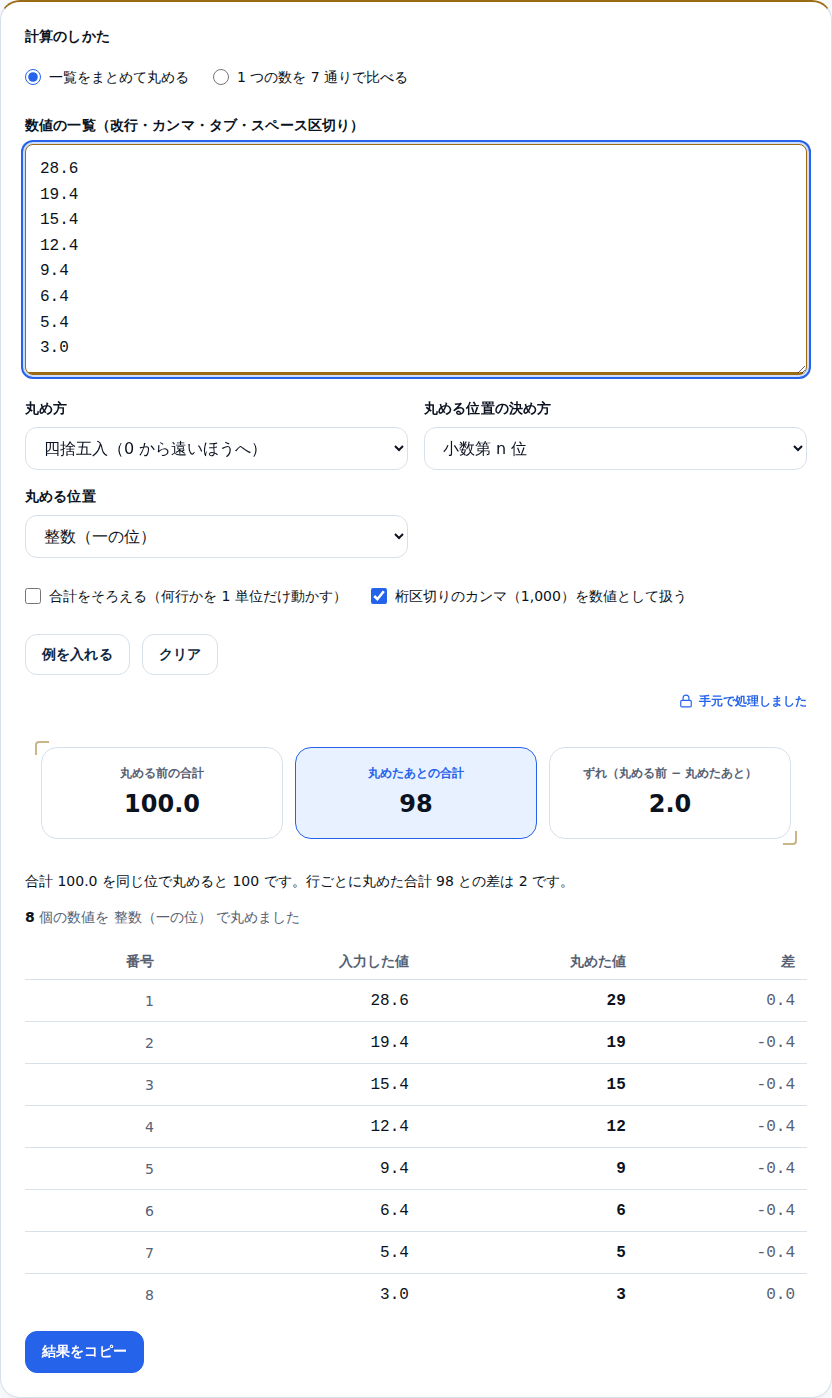Click the 差 column header
The height and width of the screenshot is (1398, 832).
point(788,962)
